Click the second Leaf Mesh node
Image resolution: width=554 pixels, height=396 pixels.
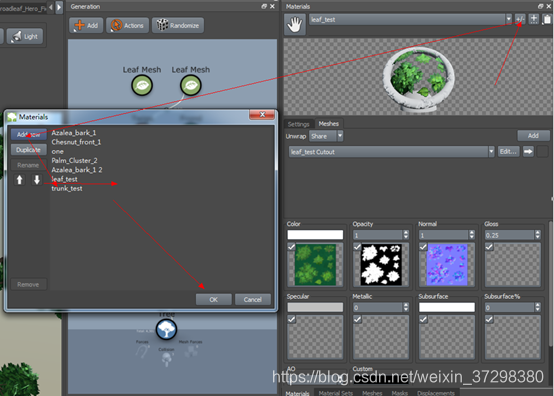191,85
